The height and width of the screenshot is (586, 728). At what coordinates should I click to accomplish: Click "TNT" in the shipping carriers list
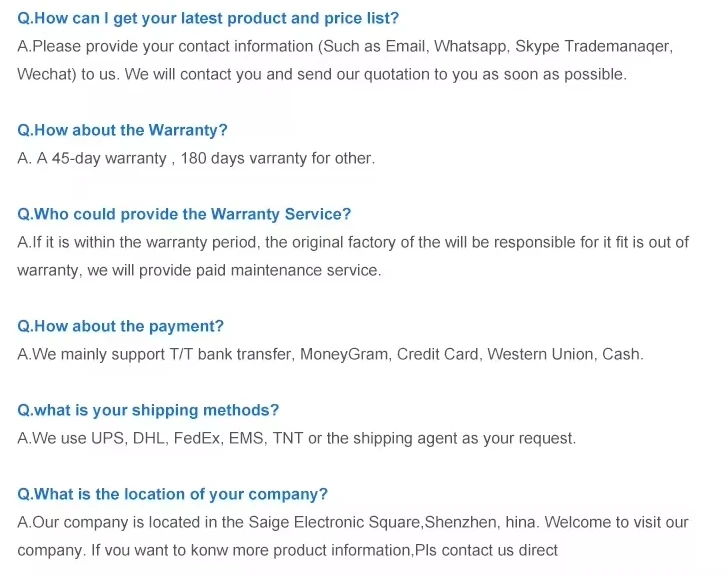288,438
